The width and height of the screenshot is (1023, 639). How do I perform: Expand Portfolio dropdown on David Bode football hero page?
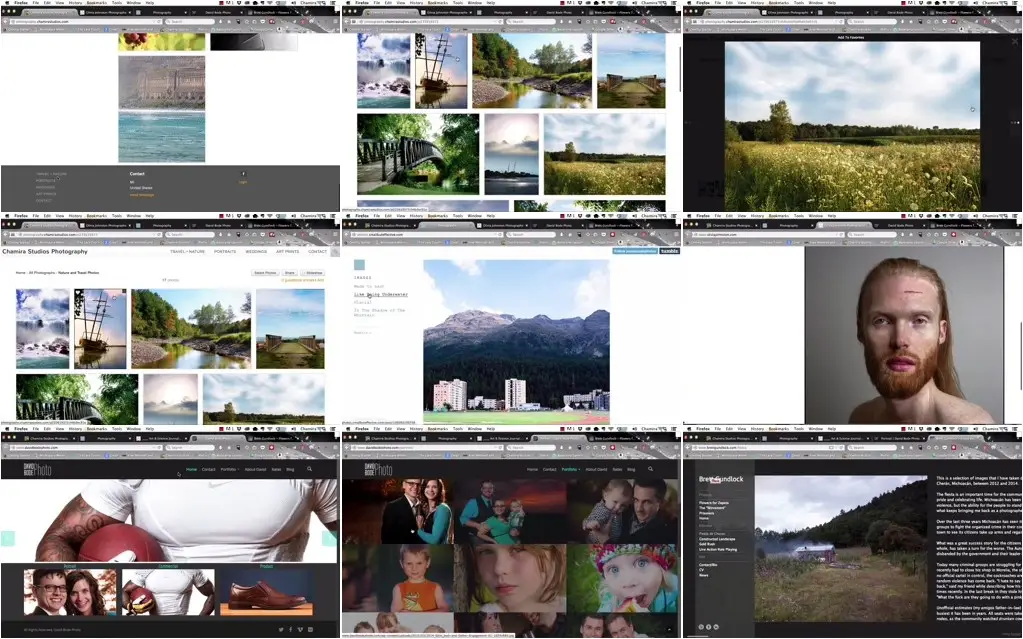coord(229,469)
